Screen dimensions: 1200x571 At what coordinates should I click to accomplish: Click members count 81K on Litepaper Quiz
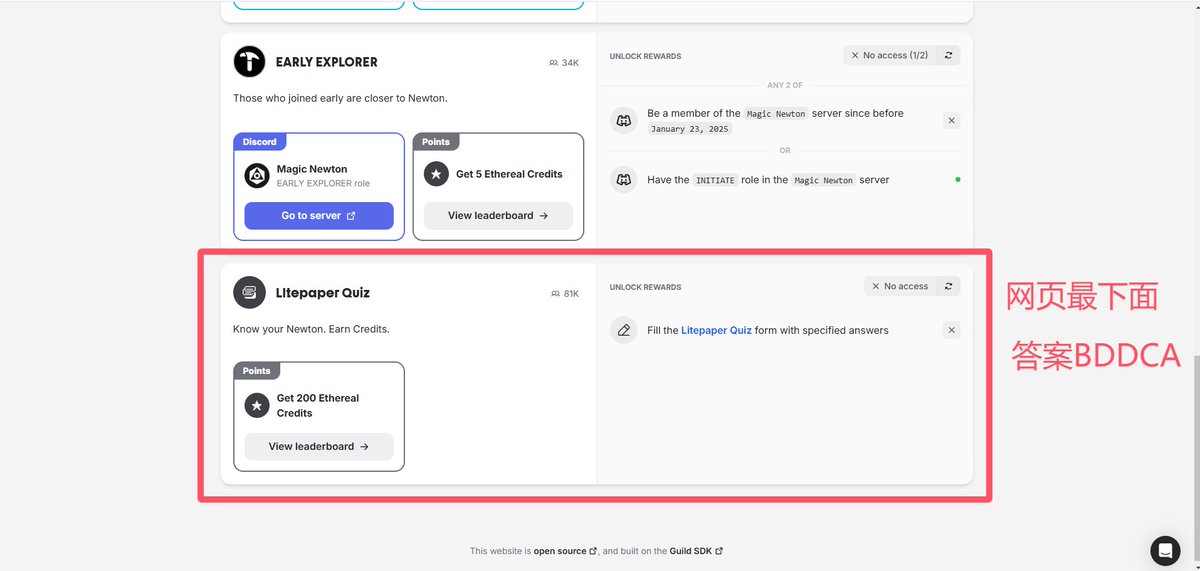pos(564,293)
